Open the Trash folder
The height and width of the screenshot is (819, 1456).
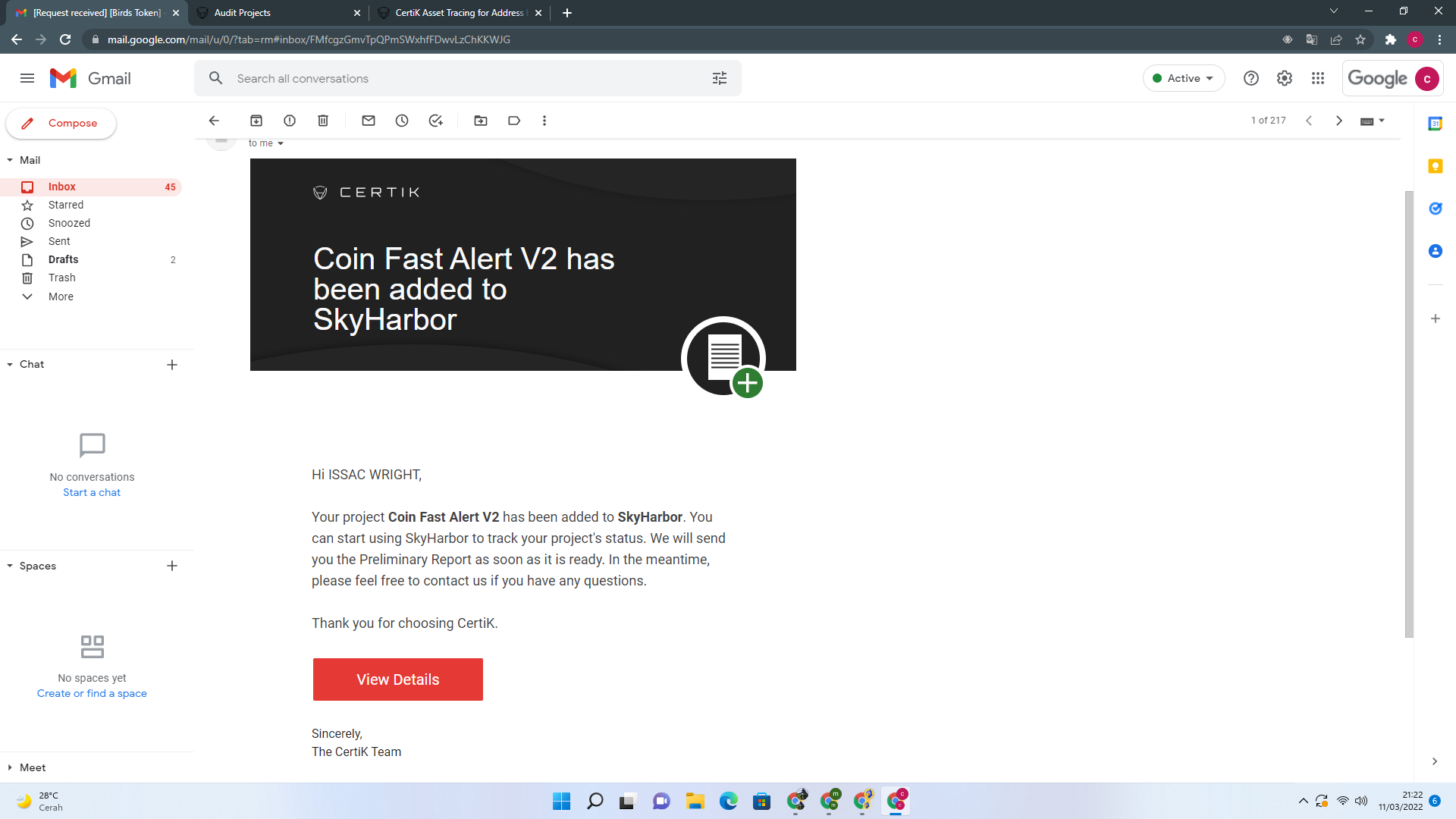[91, 278]
